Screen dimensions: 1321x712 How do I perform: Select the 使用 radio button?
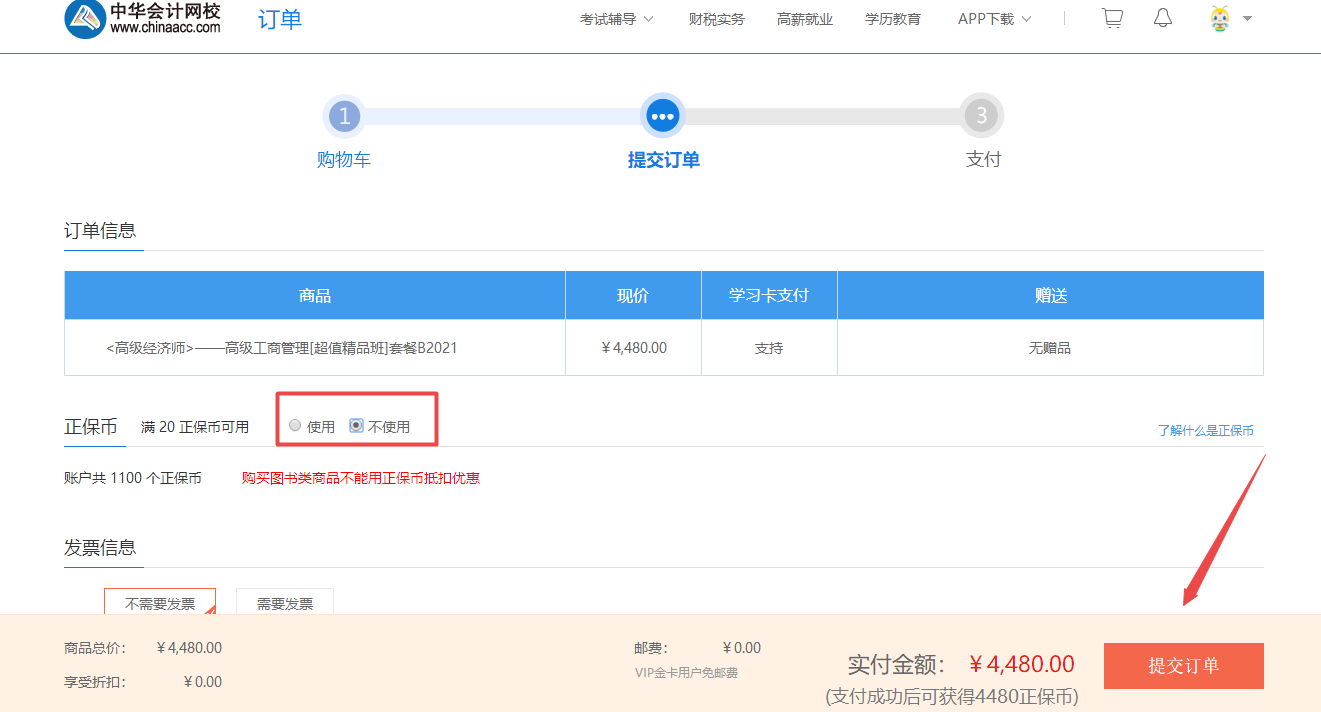point(295,425)
